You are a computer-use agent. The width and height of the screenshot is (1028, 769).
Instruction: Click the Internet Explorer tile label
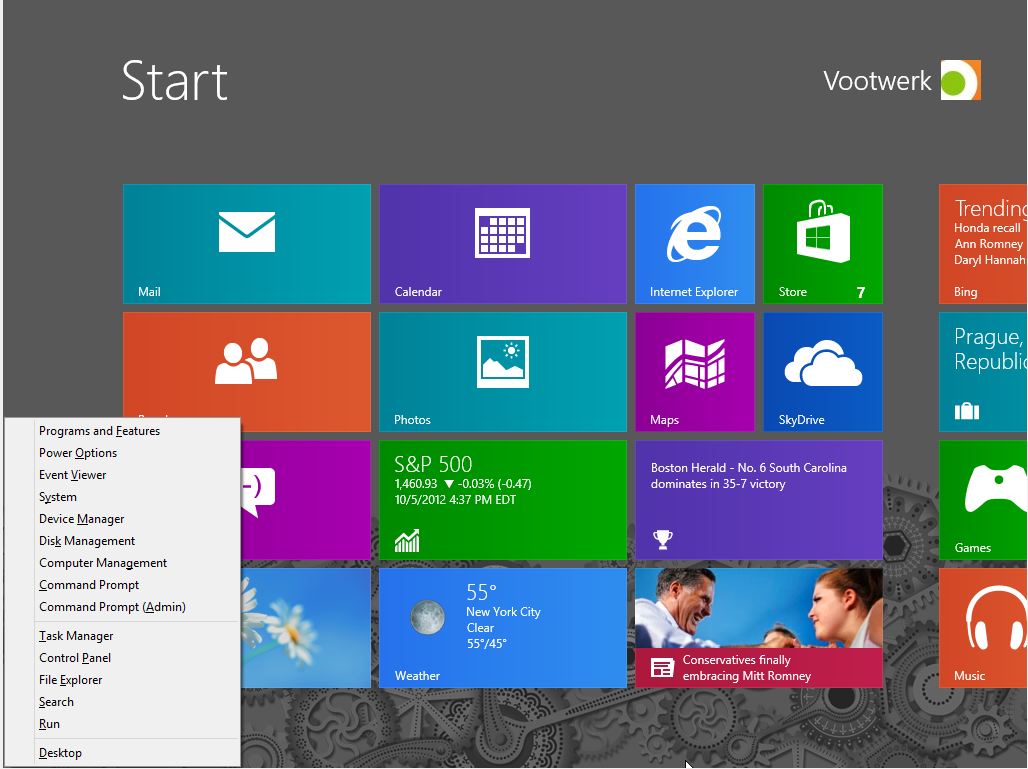pyautogui.click(x=694, y=292)
